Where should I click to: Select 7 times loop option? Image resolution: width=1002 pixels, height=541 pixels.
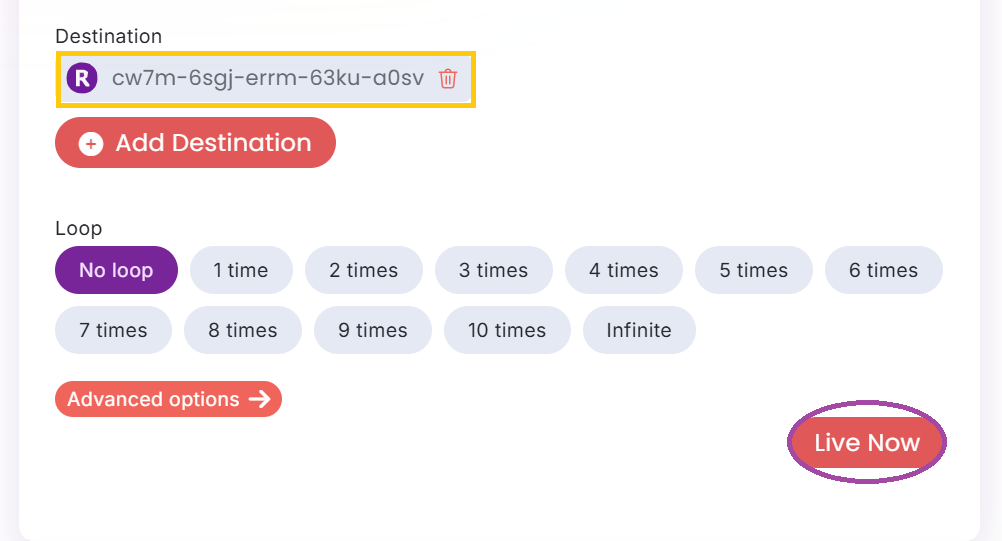113,330
